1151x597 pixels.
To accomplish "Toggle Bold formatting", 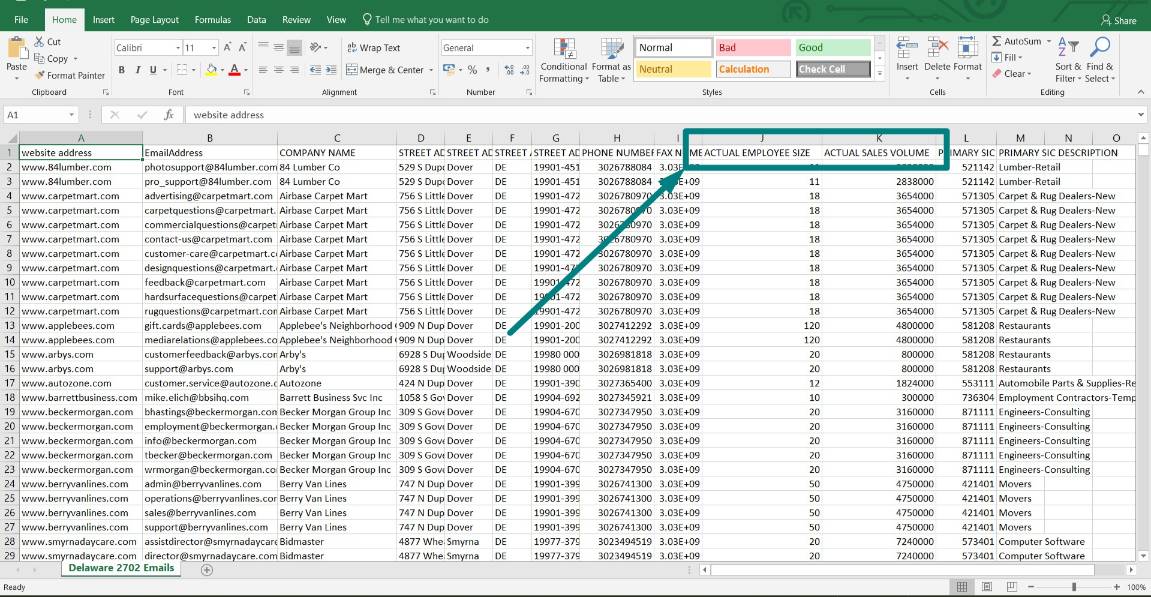I will (121, 70).
